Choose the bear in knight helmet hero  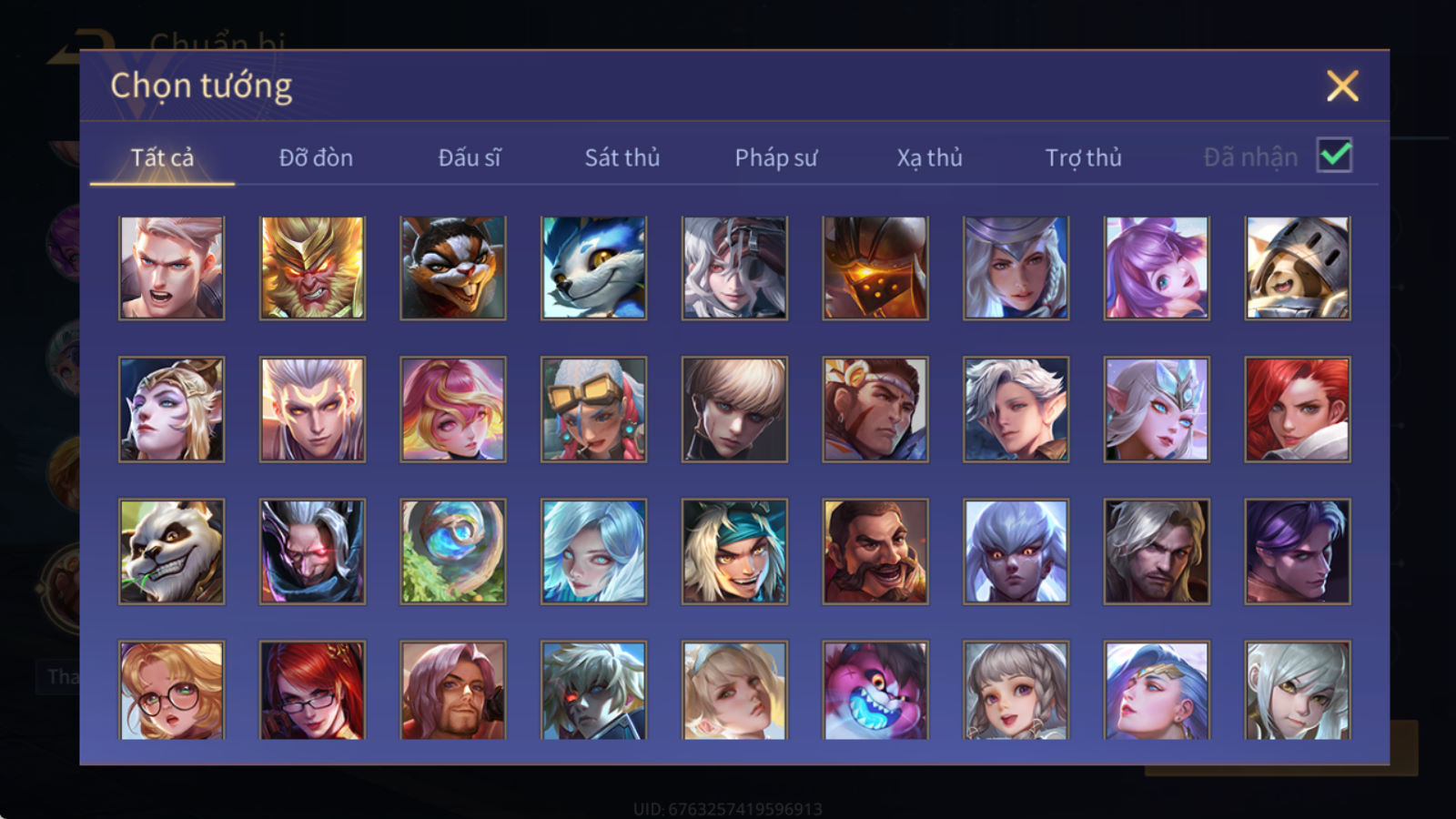click(1298, 268)
